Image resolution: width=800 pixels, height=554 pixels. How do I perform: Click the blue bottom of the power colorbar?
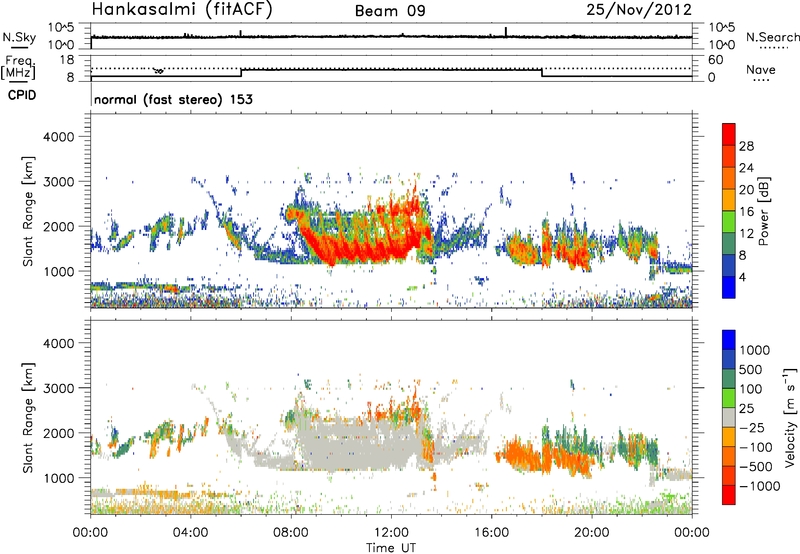pyautogui.click(x=729, y=288)
